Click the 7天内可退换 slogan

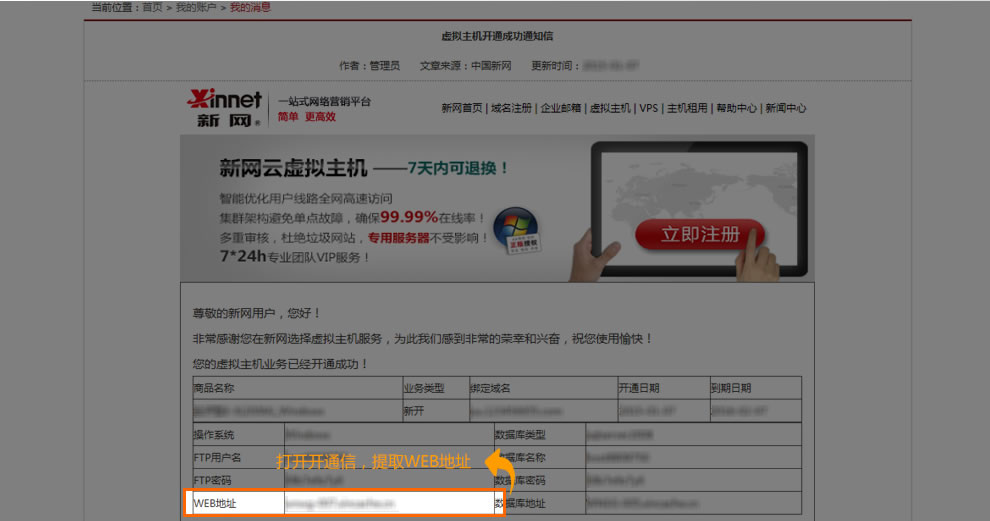[458, 168]
